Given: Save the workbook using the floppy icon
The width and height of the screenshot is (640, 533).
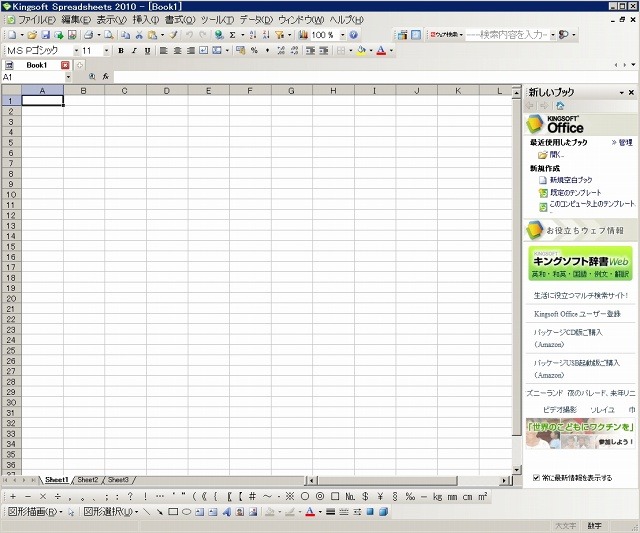Looking at the screenshot, I should coord(45,35).
